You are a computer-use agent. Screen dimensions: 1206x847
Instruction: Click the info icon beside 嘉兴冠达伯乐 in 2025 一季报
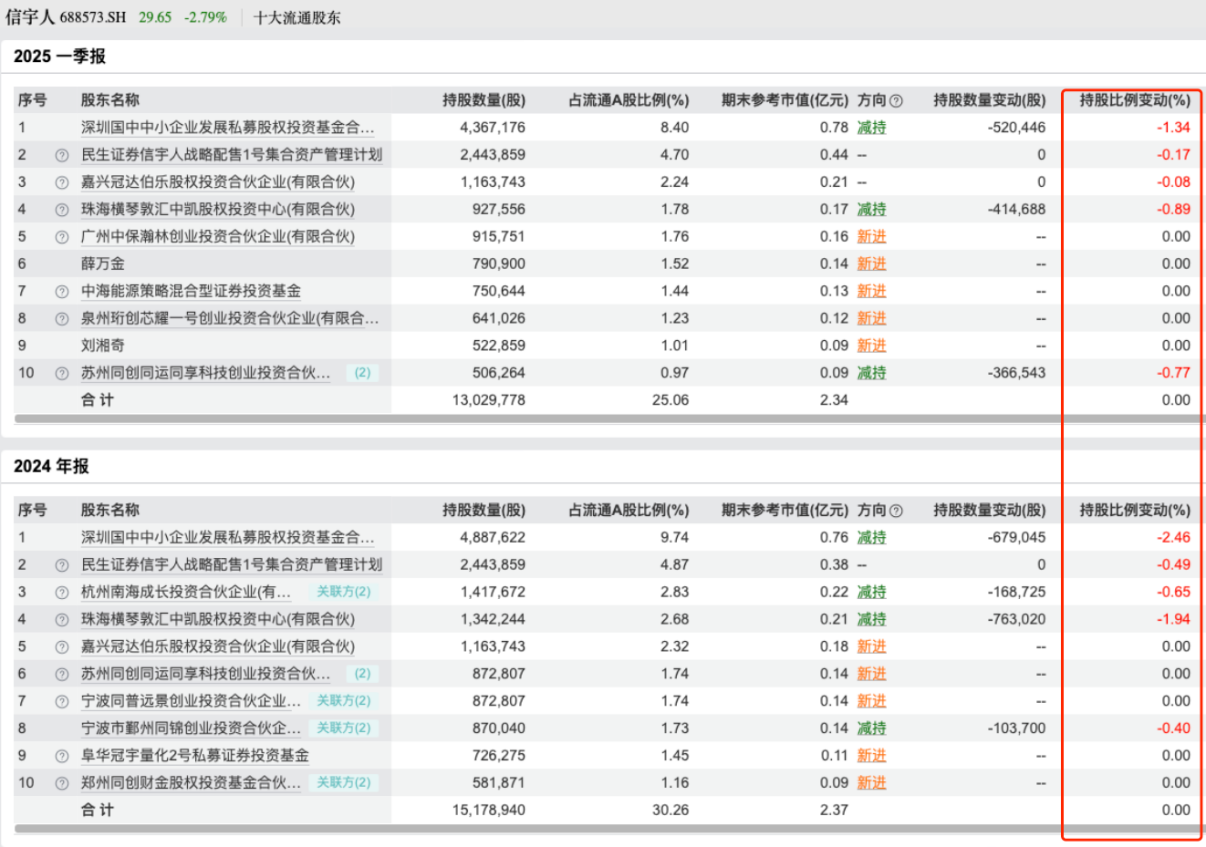[62, 182]
